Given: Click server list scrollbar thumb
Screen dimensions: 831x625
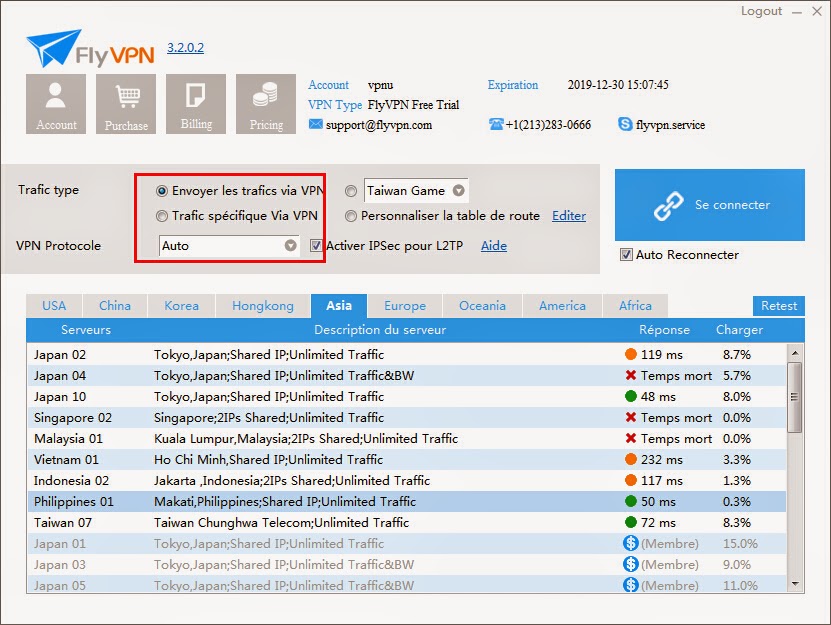Looking at the screenshot, I should coord(794,398).
